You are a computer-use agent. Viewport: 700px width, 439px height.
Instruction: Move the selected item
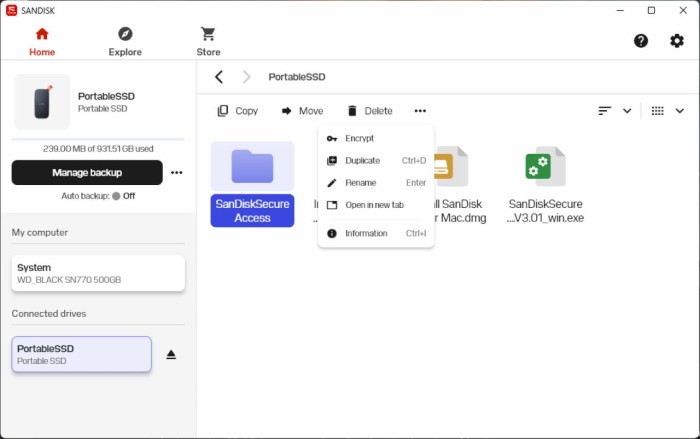[302, 111]
